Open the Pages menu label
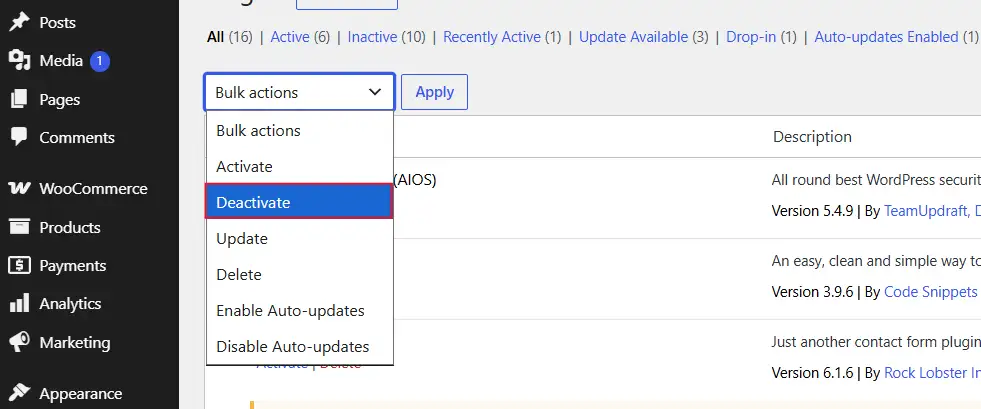 point(59,99)
